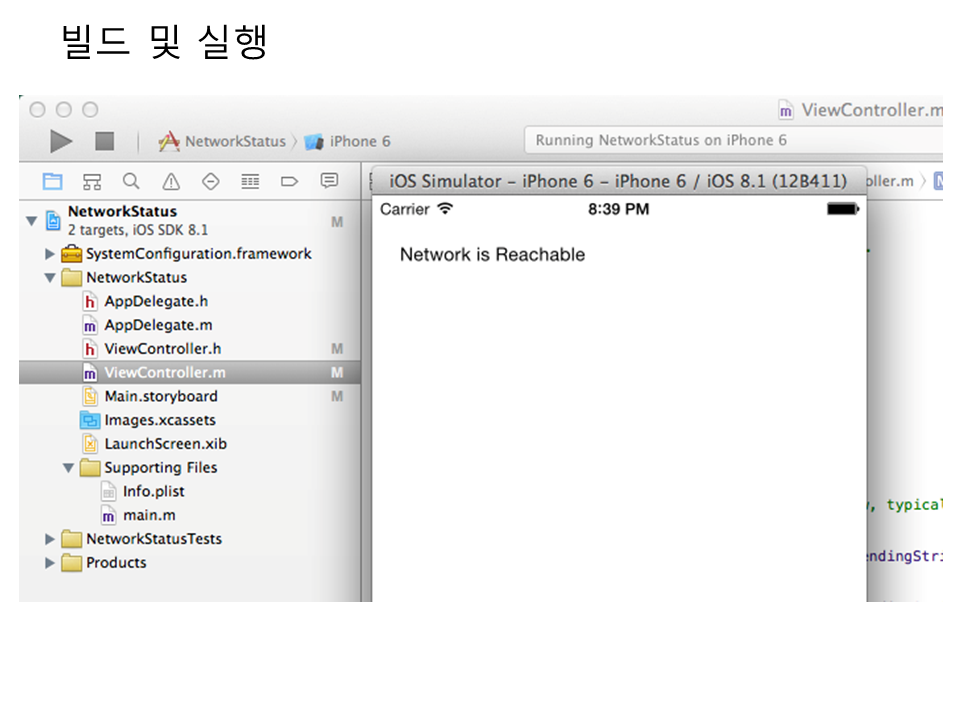Expand the NetworkStatusTests folder
The image size is (960, 720).
(50, 539)
